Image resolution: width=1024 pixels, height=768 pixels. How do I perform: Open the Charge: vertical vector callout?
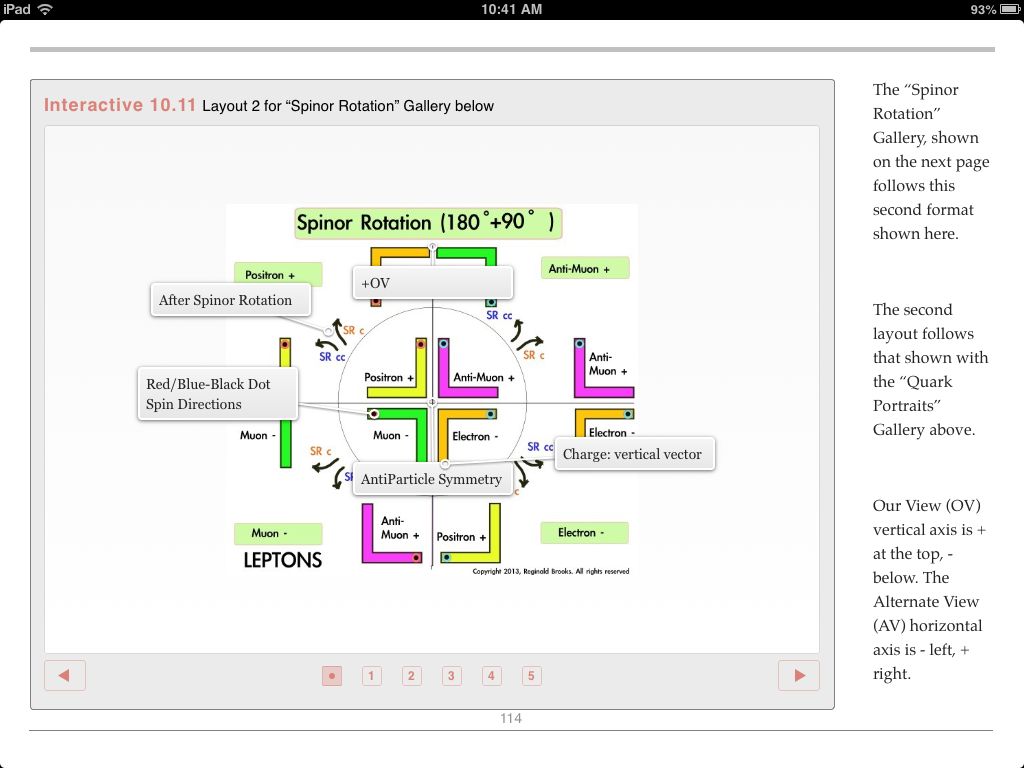634,454
